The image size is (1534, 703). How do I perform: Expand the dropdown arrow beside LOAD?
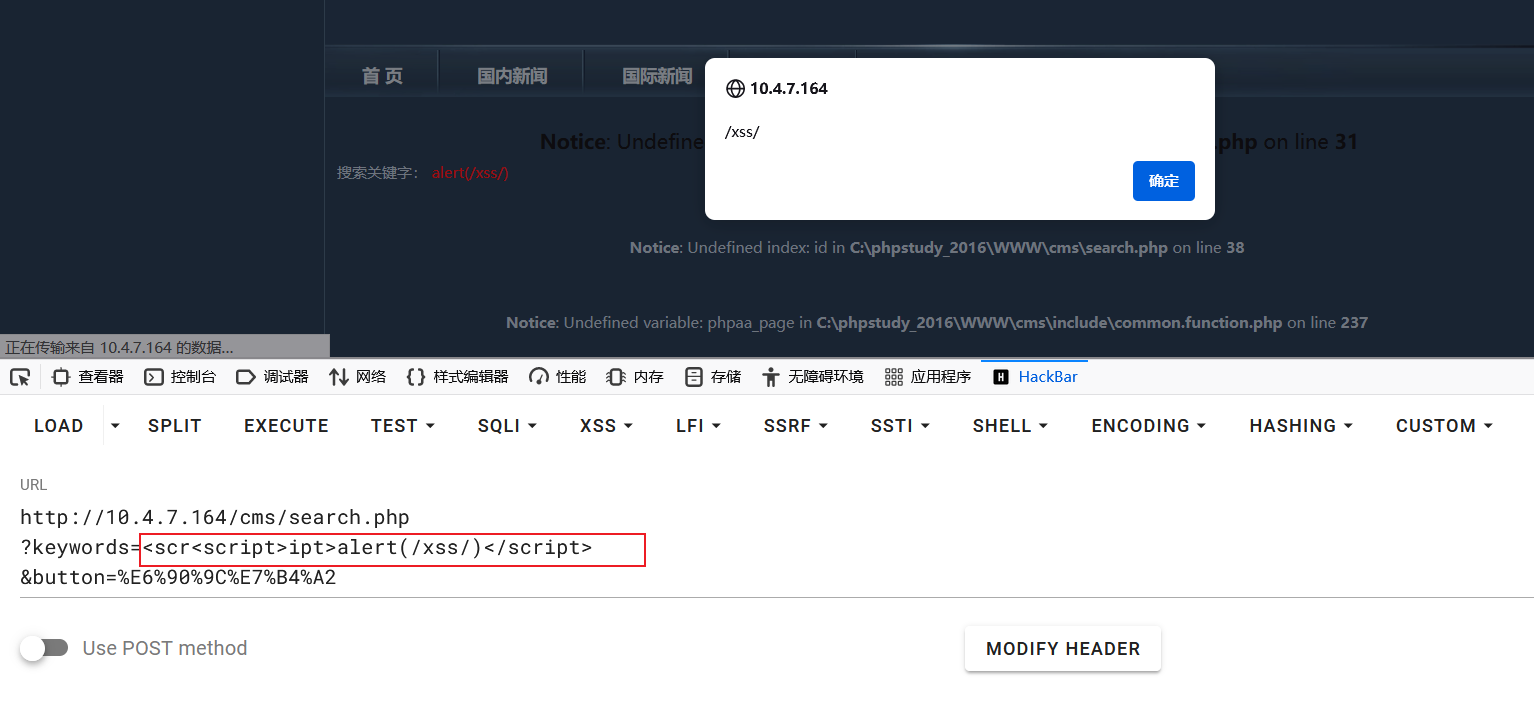[x=115, y=425]
